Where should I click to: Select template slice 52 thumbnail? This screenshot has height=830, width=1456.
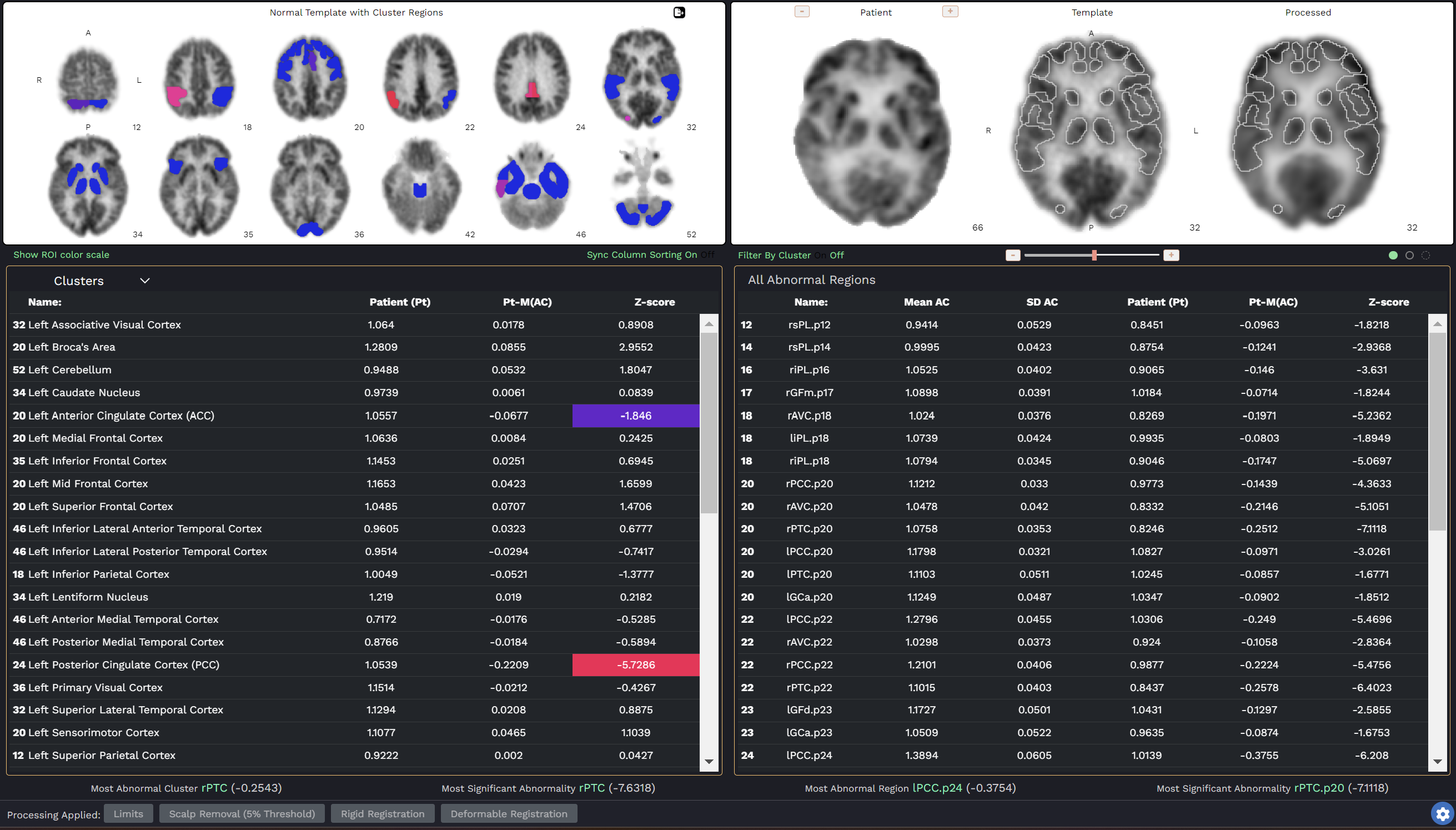pos(642,184)
